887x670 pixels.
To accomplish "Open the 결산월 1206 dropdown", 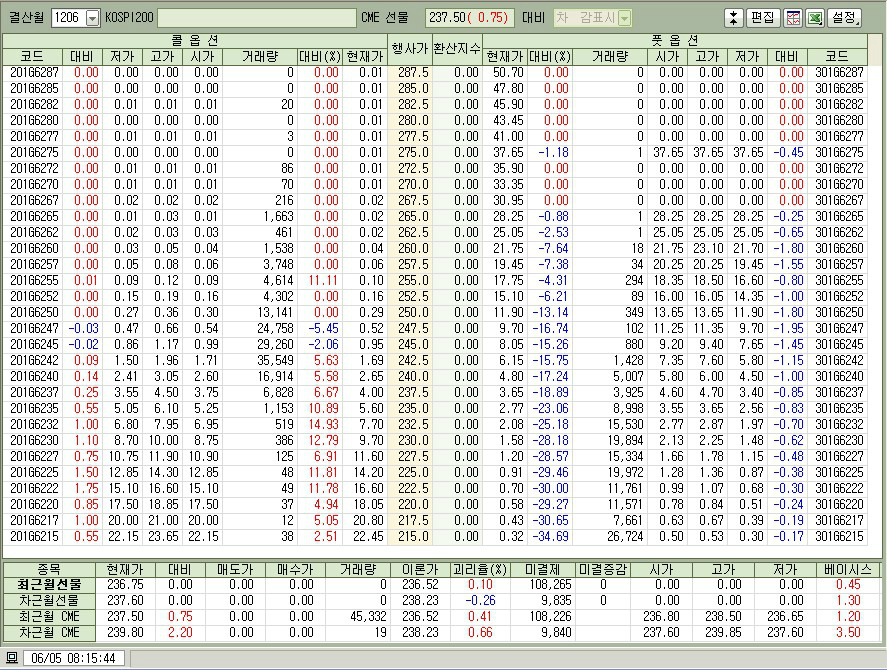I will (93, 18).
